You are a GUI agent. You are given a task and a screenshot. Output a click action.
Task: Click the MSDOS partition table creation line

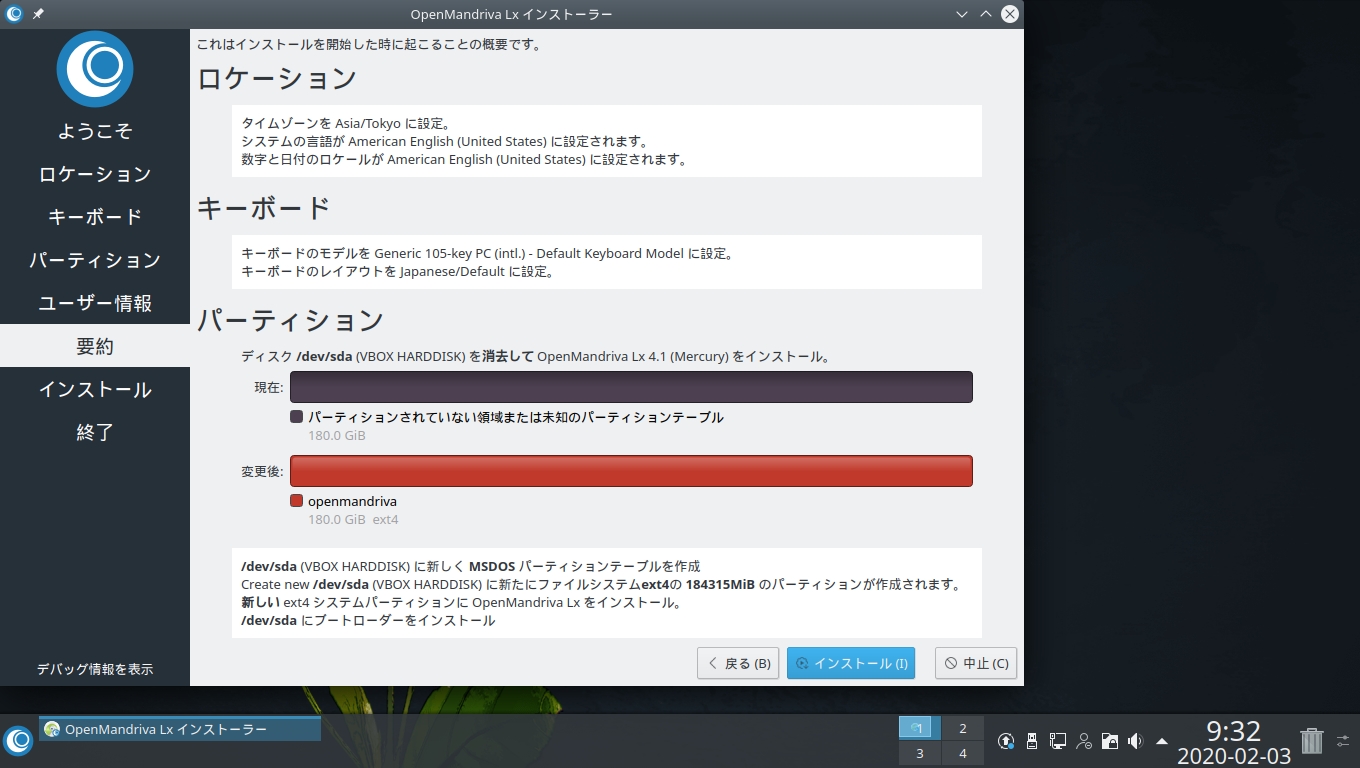click(470, 566)
